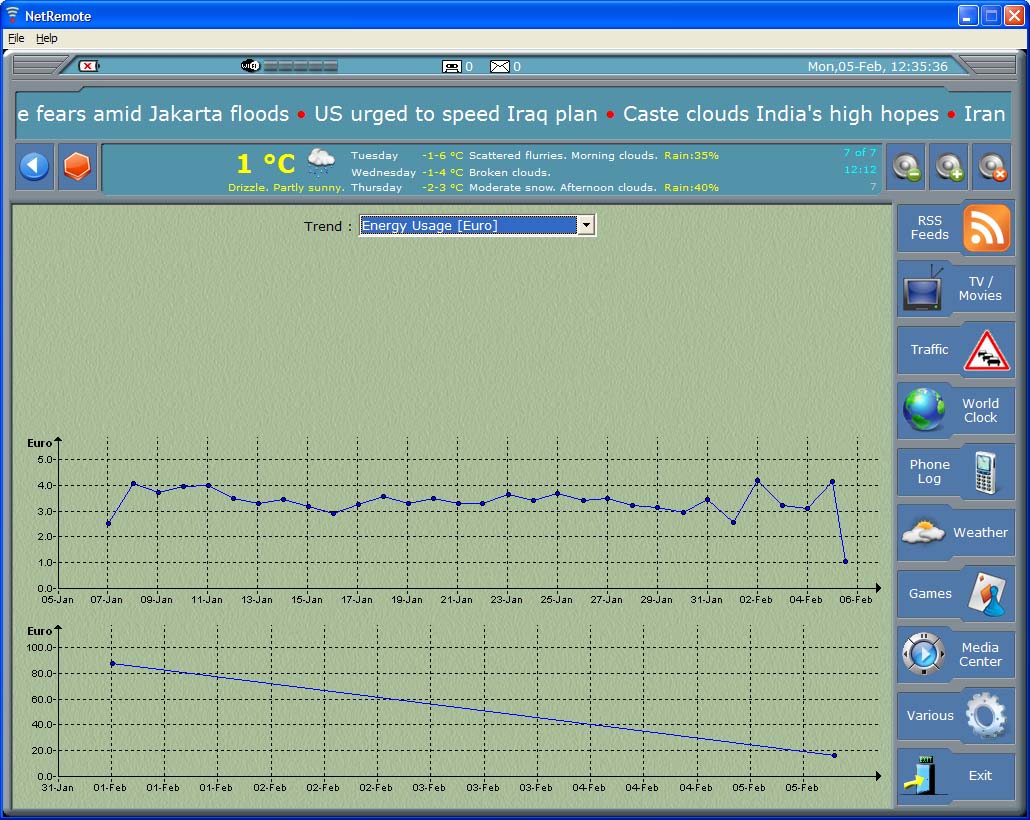This screenshot has width=1030, height=820.
Task: Go to the Weather page
Action: (955, 533)
